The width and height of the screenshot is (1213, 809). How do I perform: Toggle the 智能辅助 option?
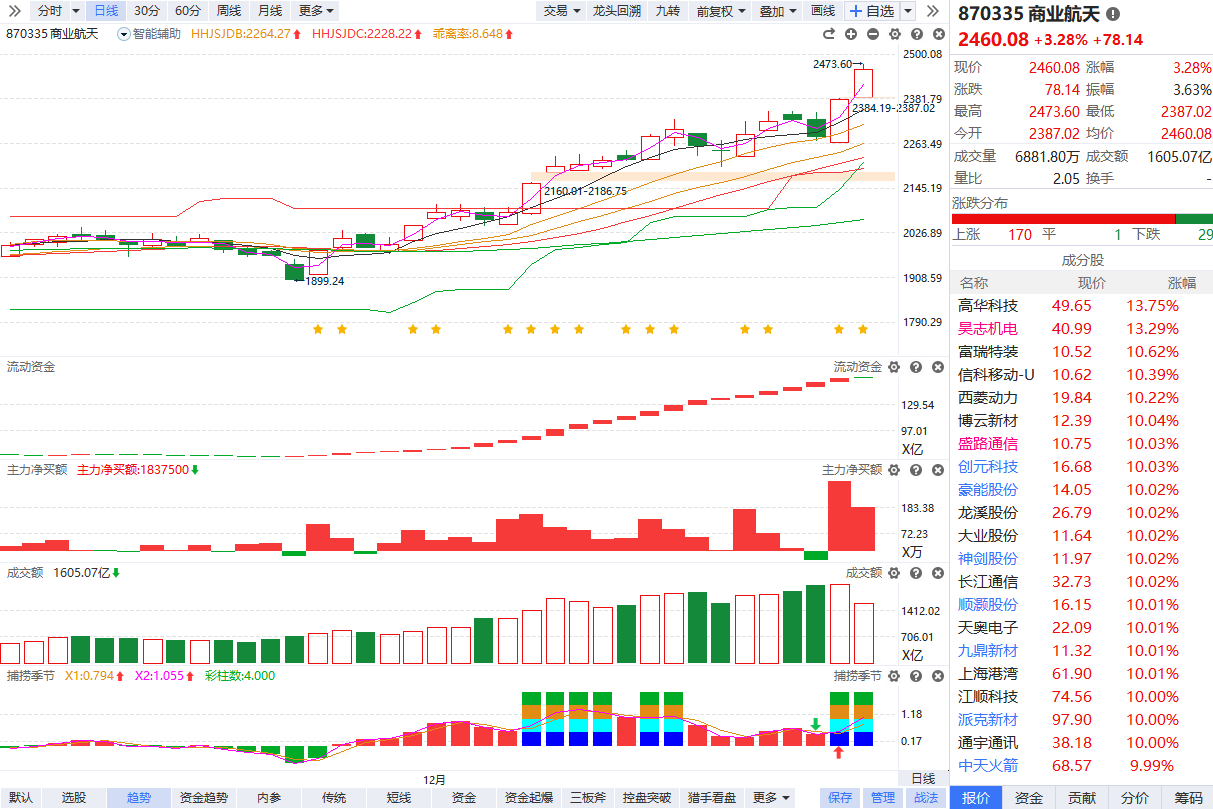(150, 34)
